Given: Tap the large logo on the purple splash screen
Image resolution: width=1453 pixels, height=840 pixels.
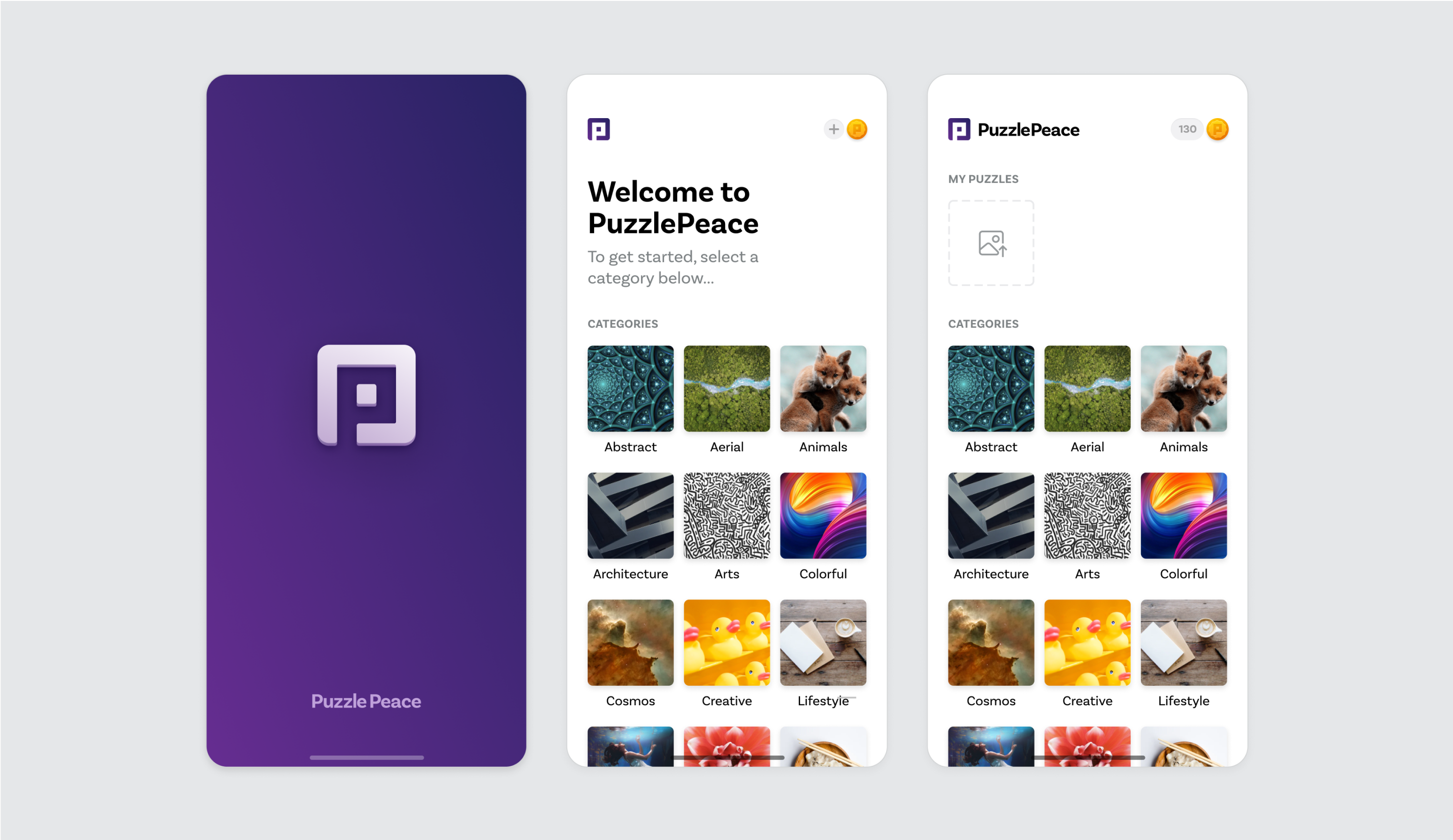Looking at the screenshot, I should point(366,395).
